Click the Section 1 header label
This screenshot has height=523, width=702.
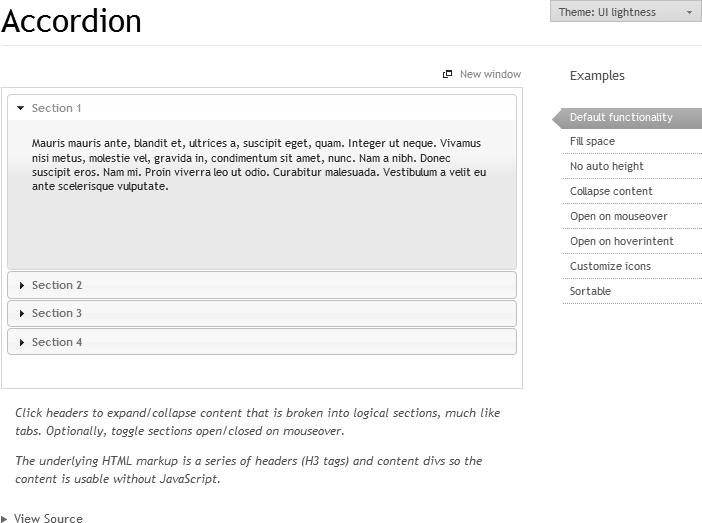coord(56,108)
